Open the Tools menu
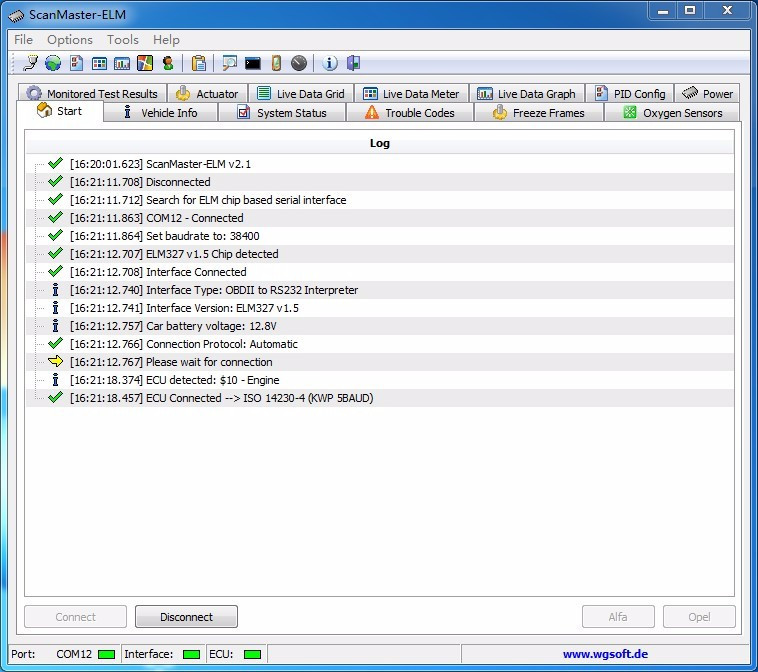This screenshot has height=672, width=758. coord(123,40)
